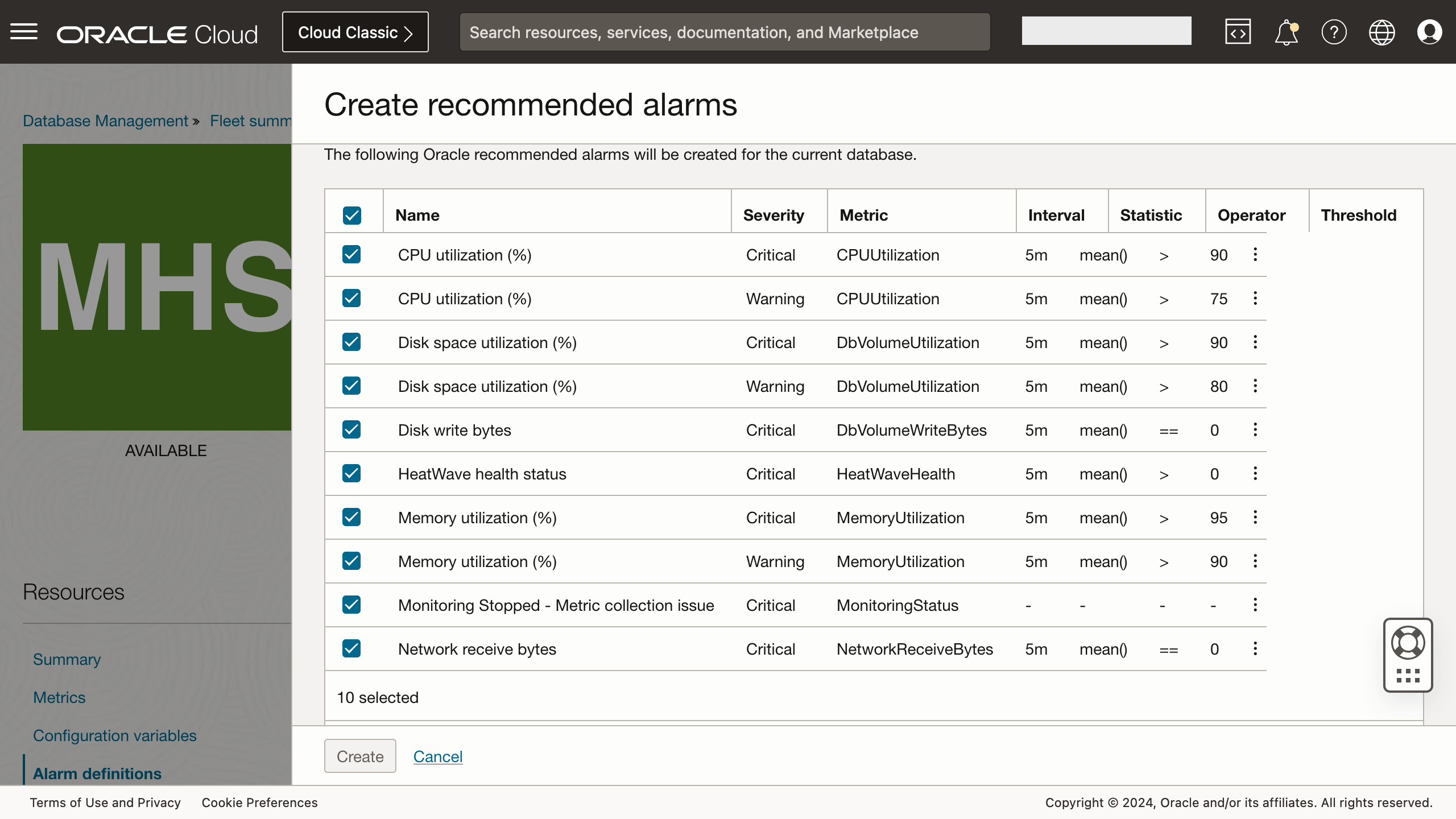The width and height of the screenshot is (1456, 819).
Task: Click the Create button
Action: click(359, 756)
